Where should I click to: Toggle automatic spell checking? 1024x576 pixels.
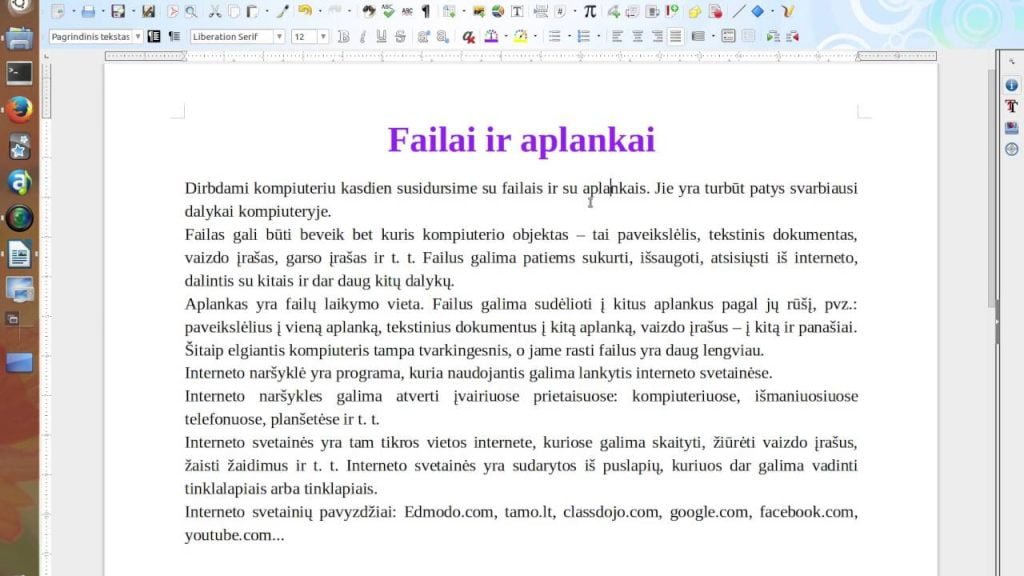coord(408,11)
